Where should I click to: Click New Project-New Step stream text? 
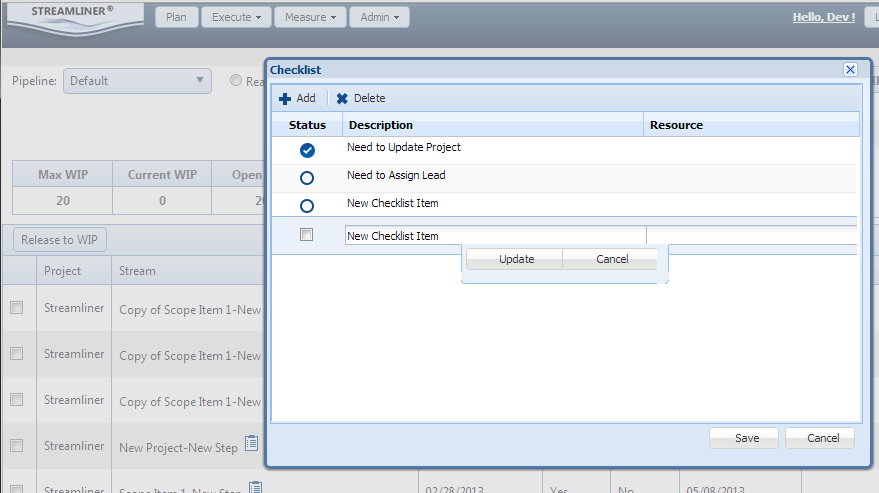(178, 448)
